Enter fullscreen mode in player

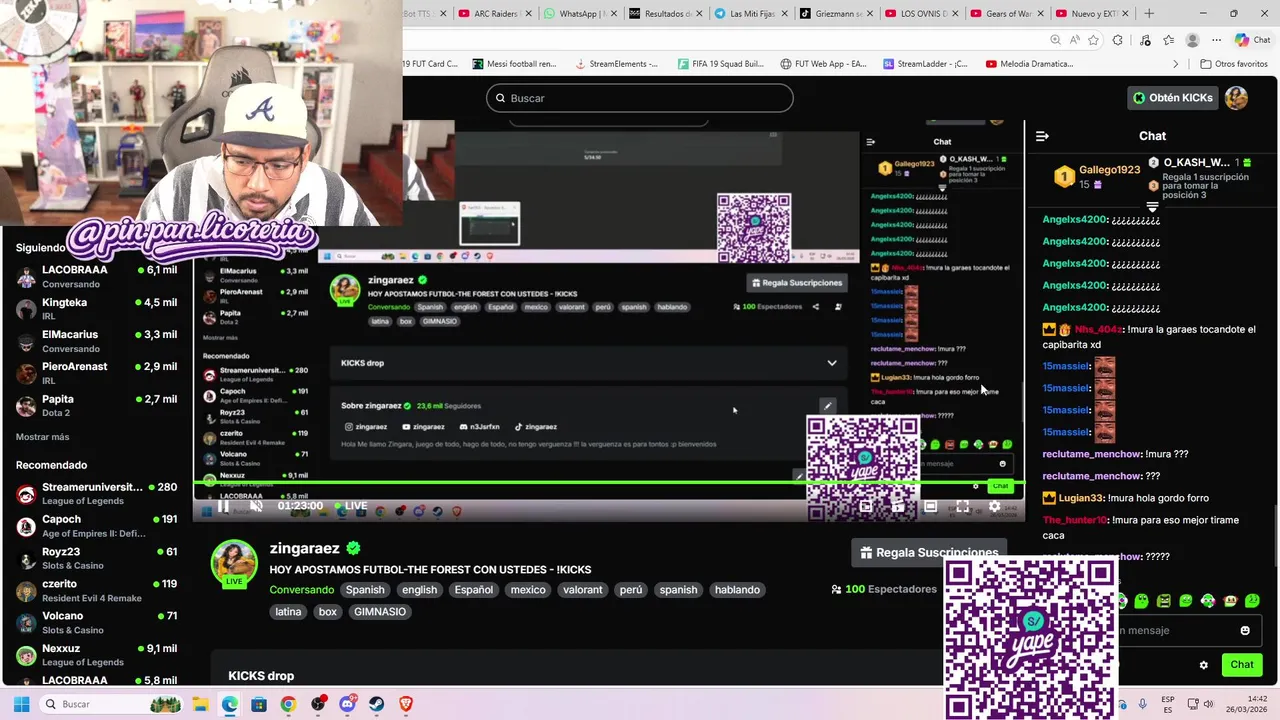click(962, 506)
